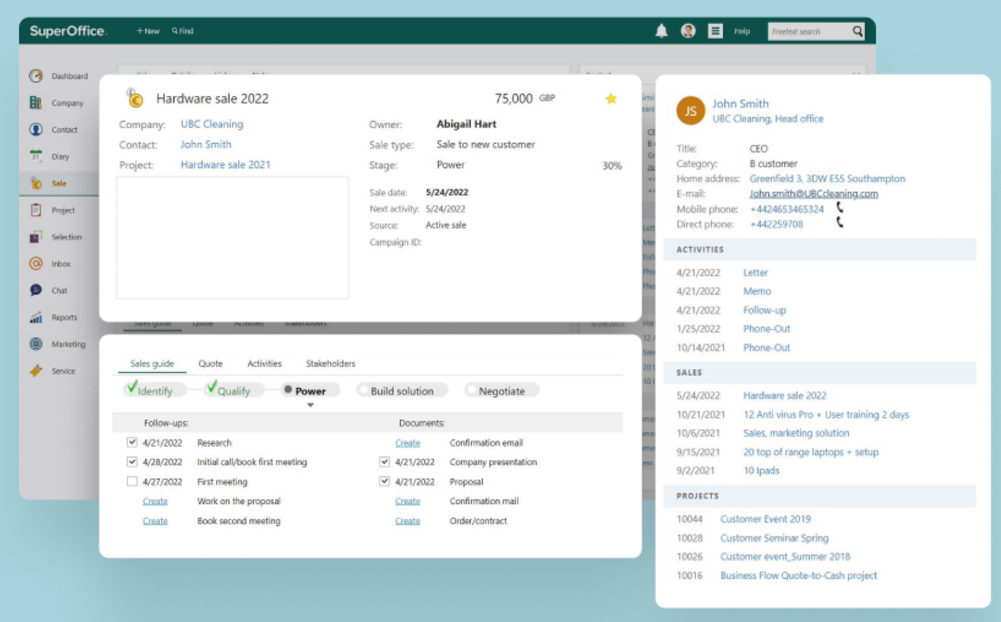Screen dimensions: 1001x622
Task: Open the +New dropdown menu
Action: [x=148, y=31]
